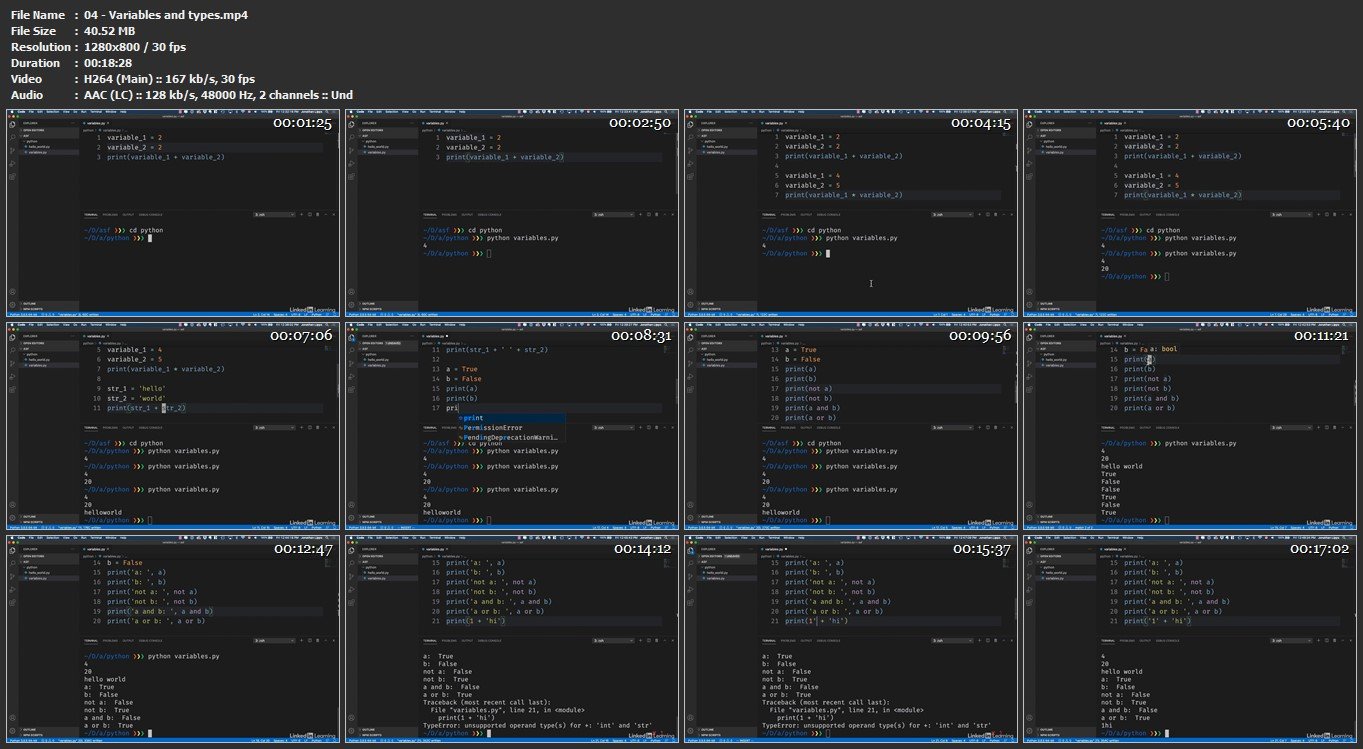Click the '1hi' terminal output in 00:17:02 frame
The image size is (1363, 749).
point(1107,727)
